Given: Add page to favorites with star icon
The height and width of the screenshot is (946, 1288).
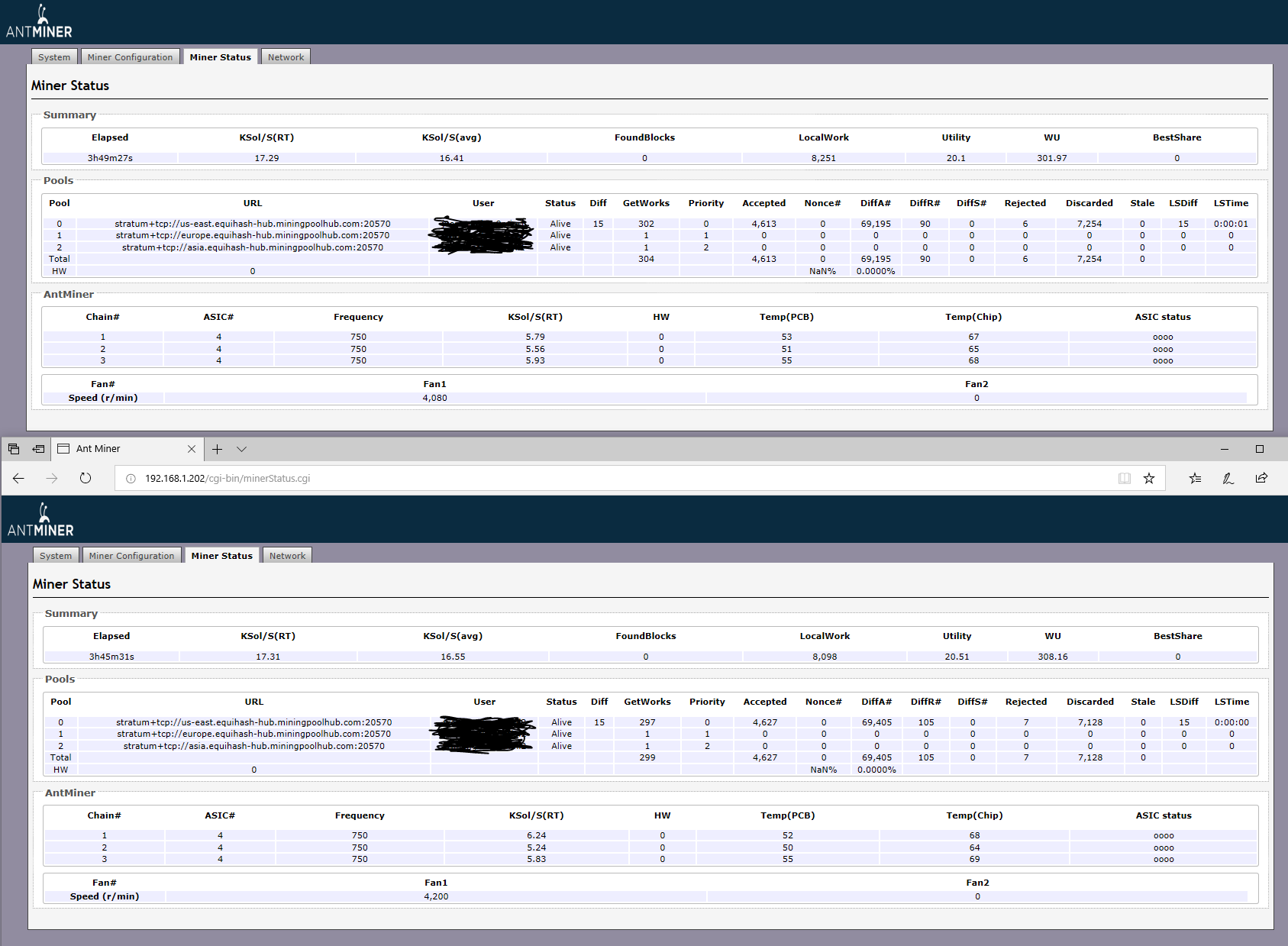Looking at the screenshot, I should tap(1149, 478).
